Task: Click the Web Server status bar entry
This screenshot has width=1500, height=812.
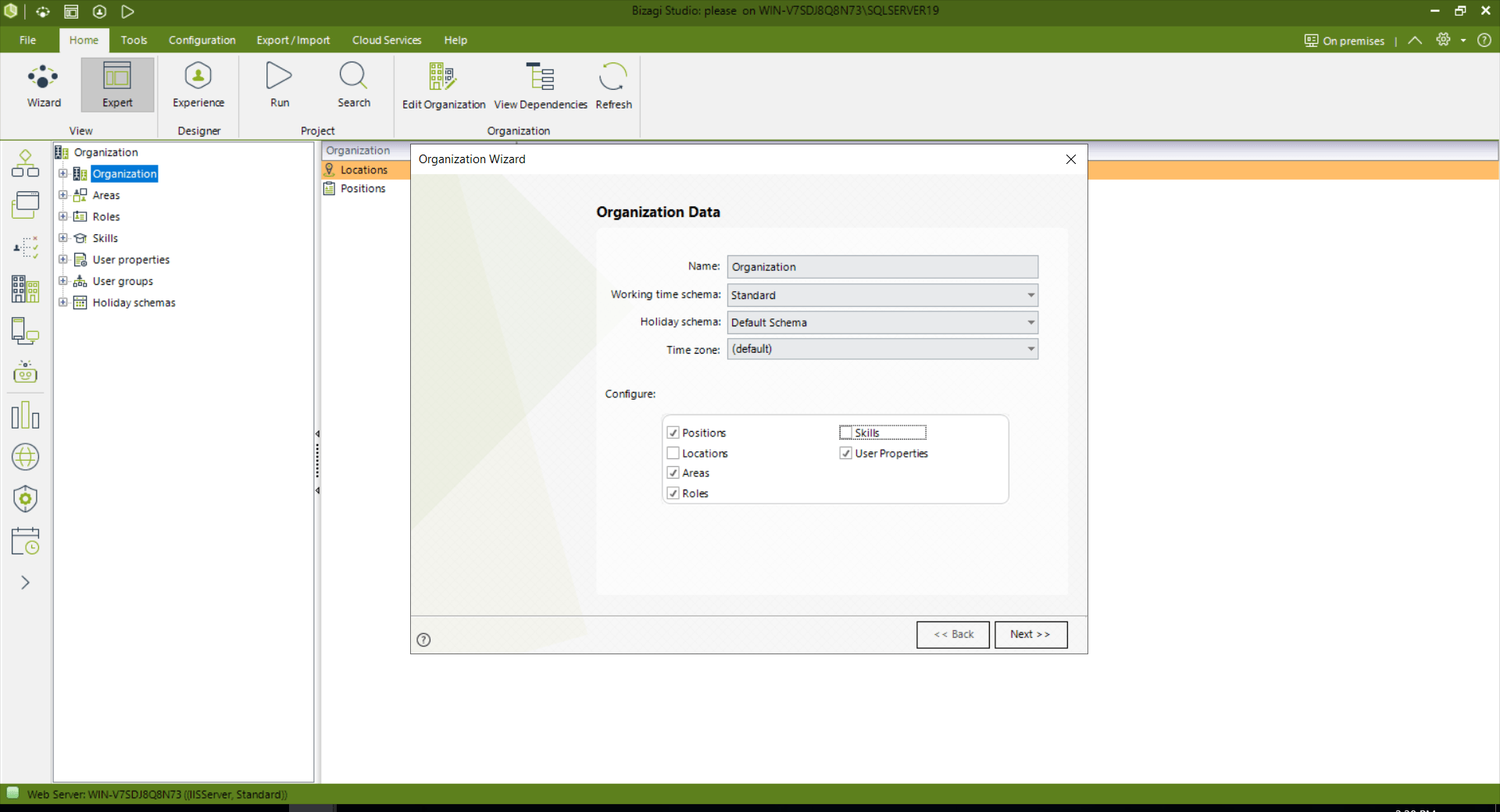Action: click(x=156, y=794)
